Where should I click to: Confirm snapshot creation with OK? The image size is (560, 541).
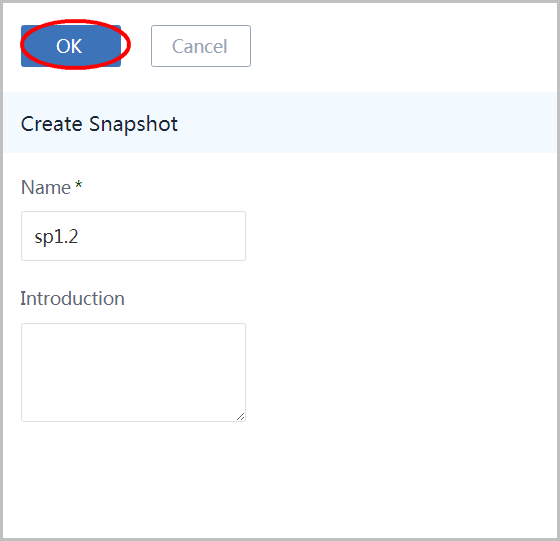click(x=71, y=46)
